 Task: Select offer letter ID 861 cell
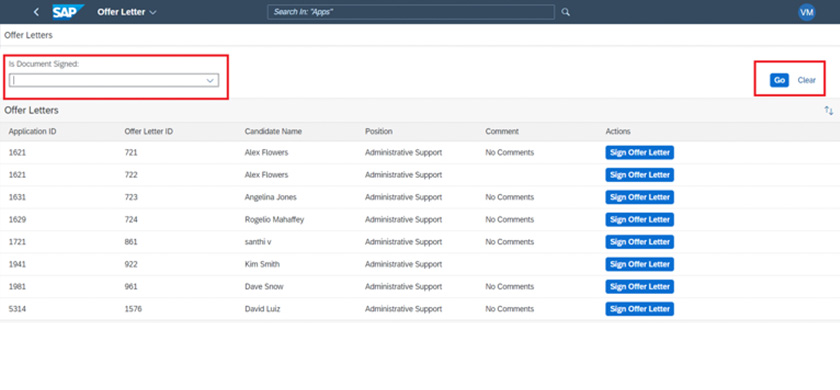(131, 242)
